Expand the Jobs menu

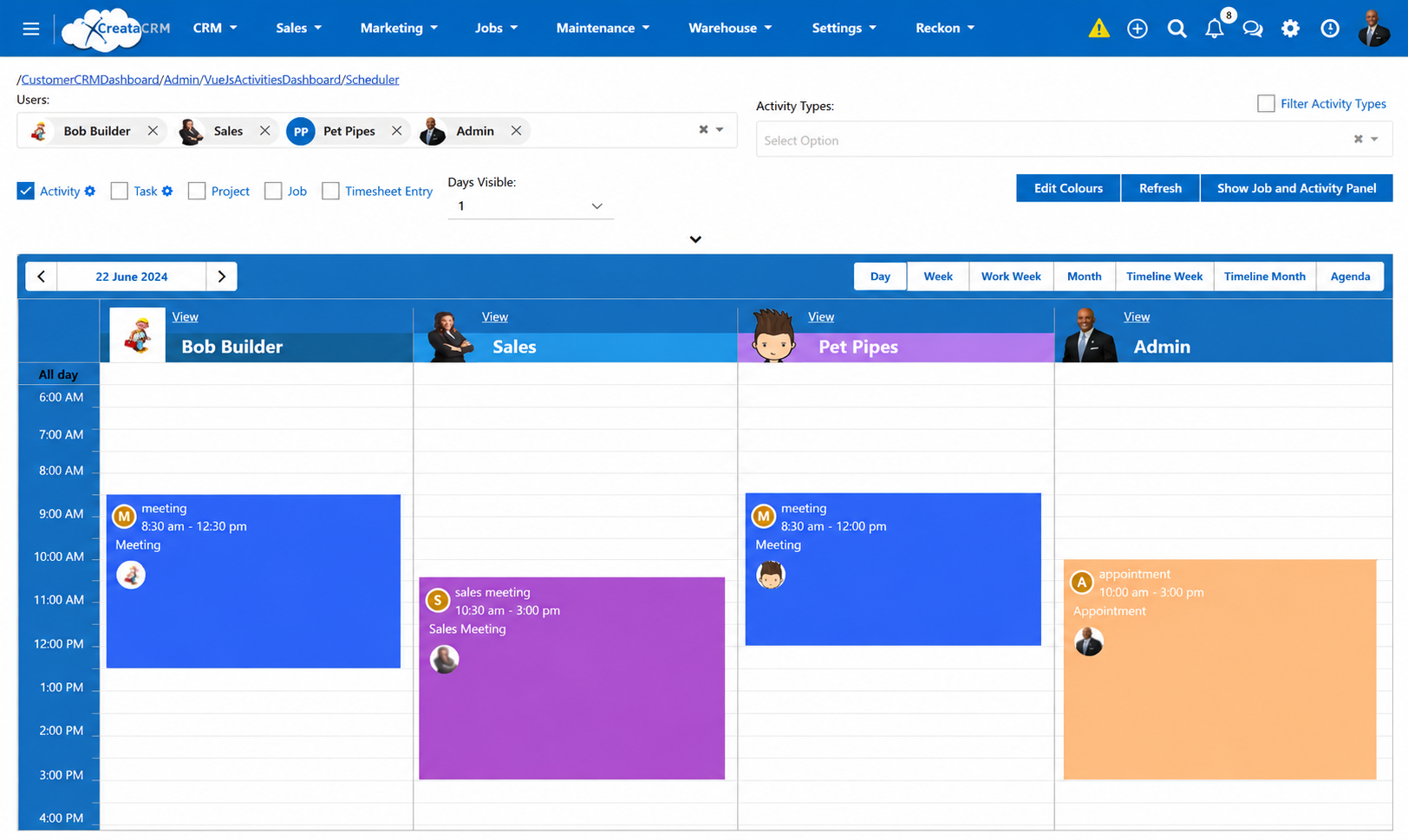(x=496, y=28)
